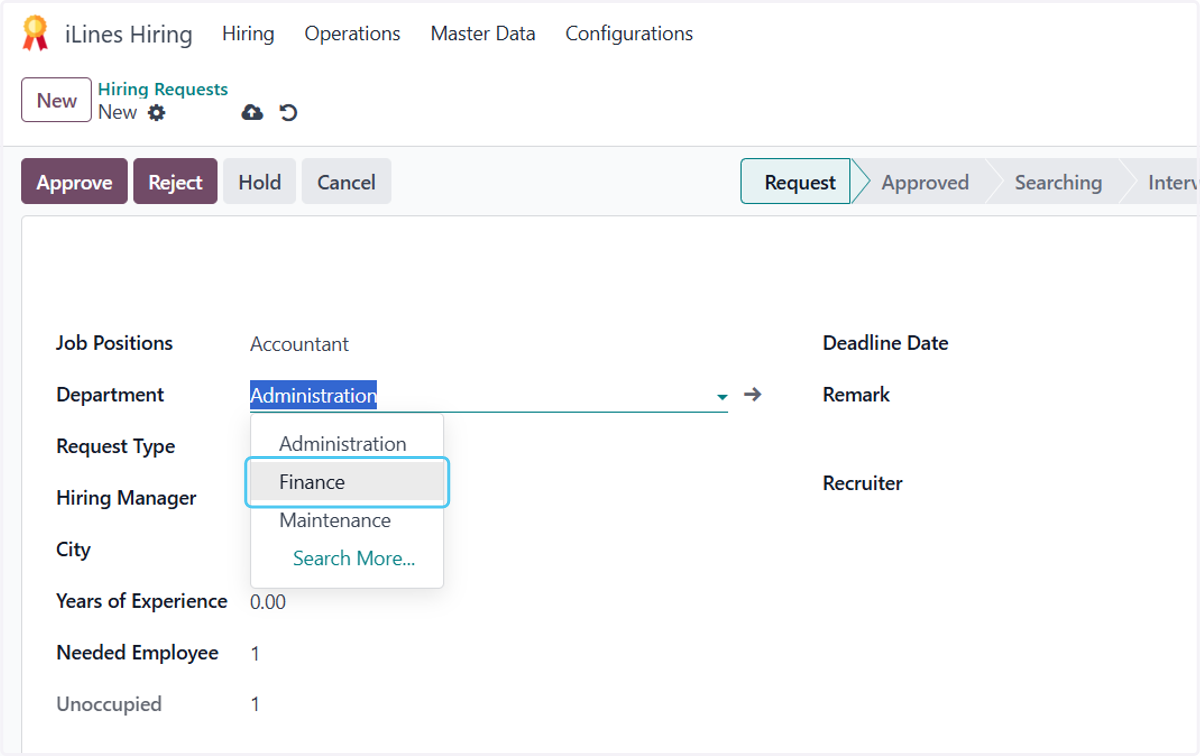
Task: Click the Job Positions label
Action: click(x=114, y=343)
